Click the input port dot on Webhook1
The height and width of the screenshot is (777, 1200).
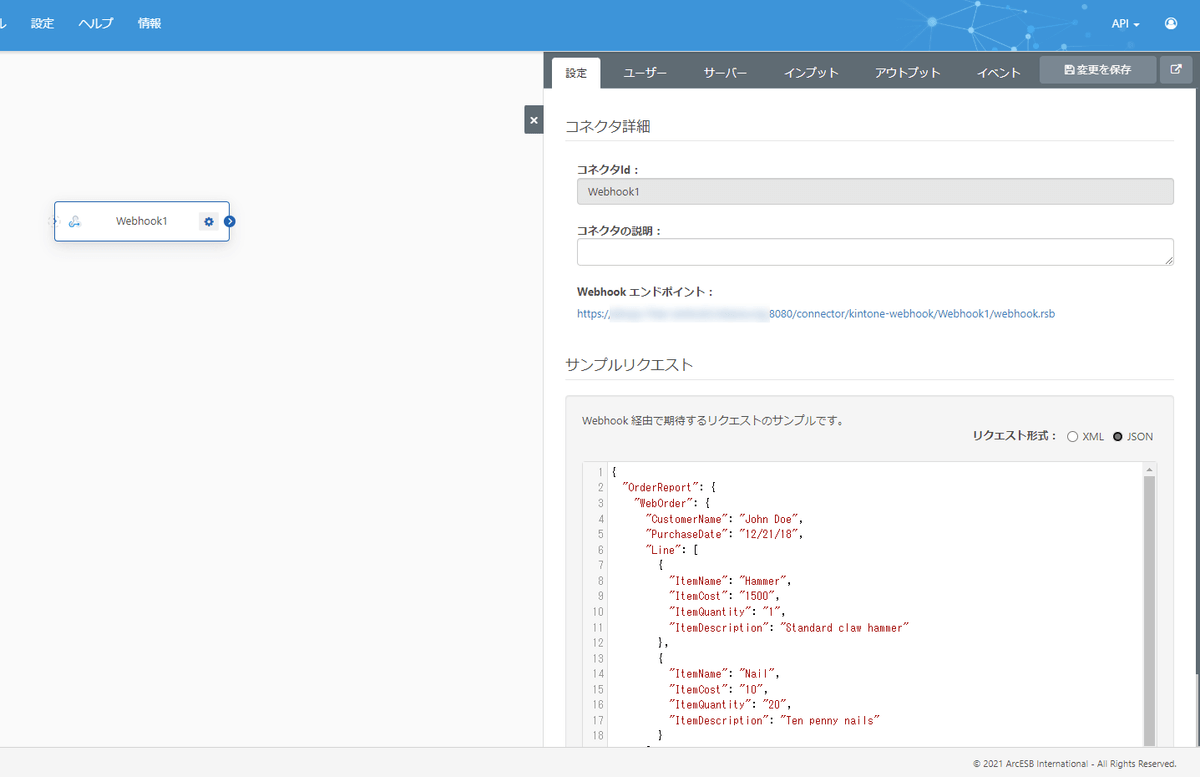point(56,221)
